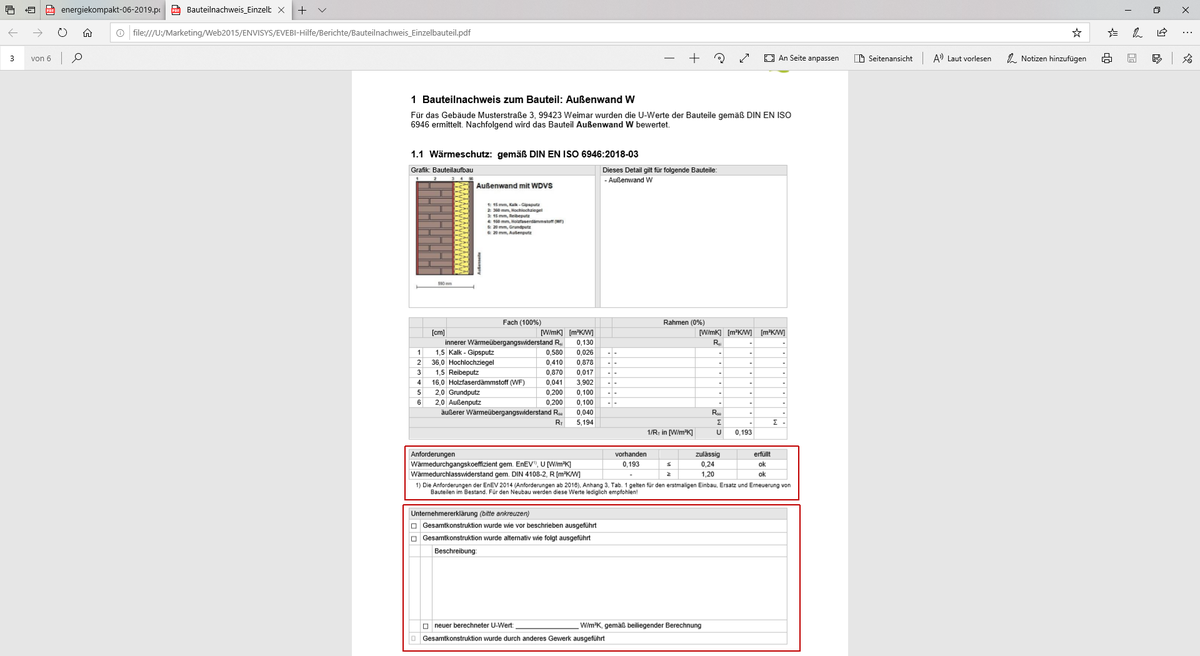Click the Save as icon in PDF toolbar
Viewport: 1200px width, 656px height.
coord(1157,58)
